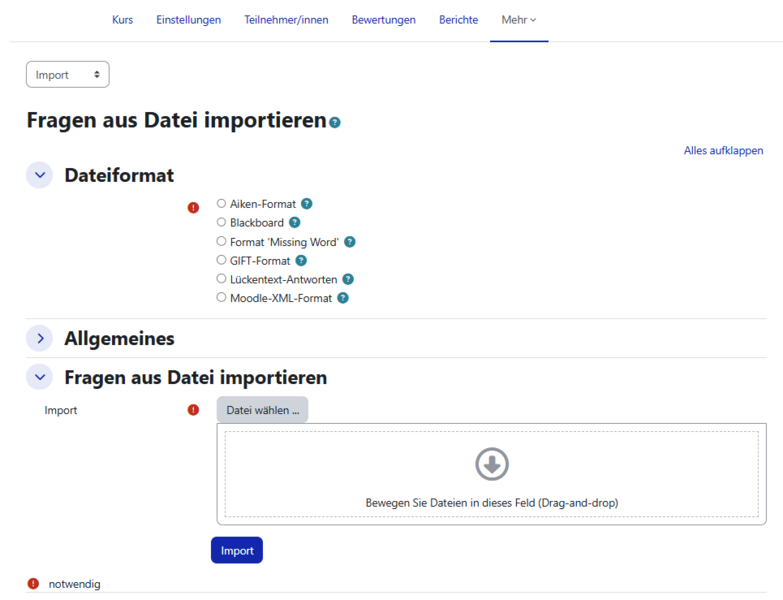Image resolution: width=783 pixels, height=600 pixels.
Task: Open help icon for GIFT-Format
Action: [x=301, y=261]
